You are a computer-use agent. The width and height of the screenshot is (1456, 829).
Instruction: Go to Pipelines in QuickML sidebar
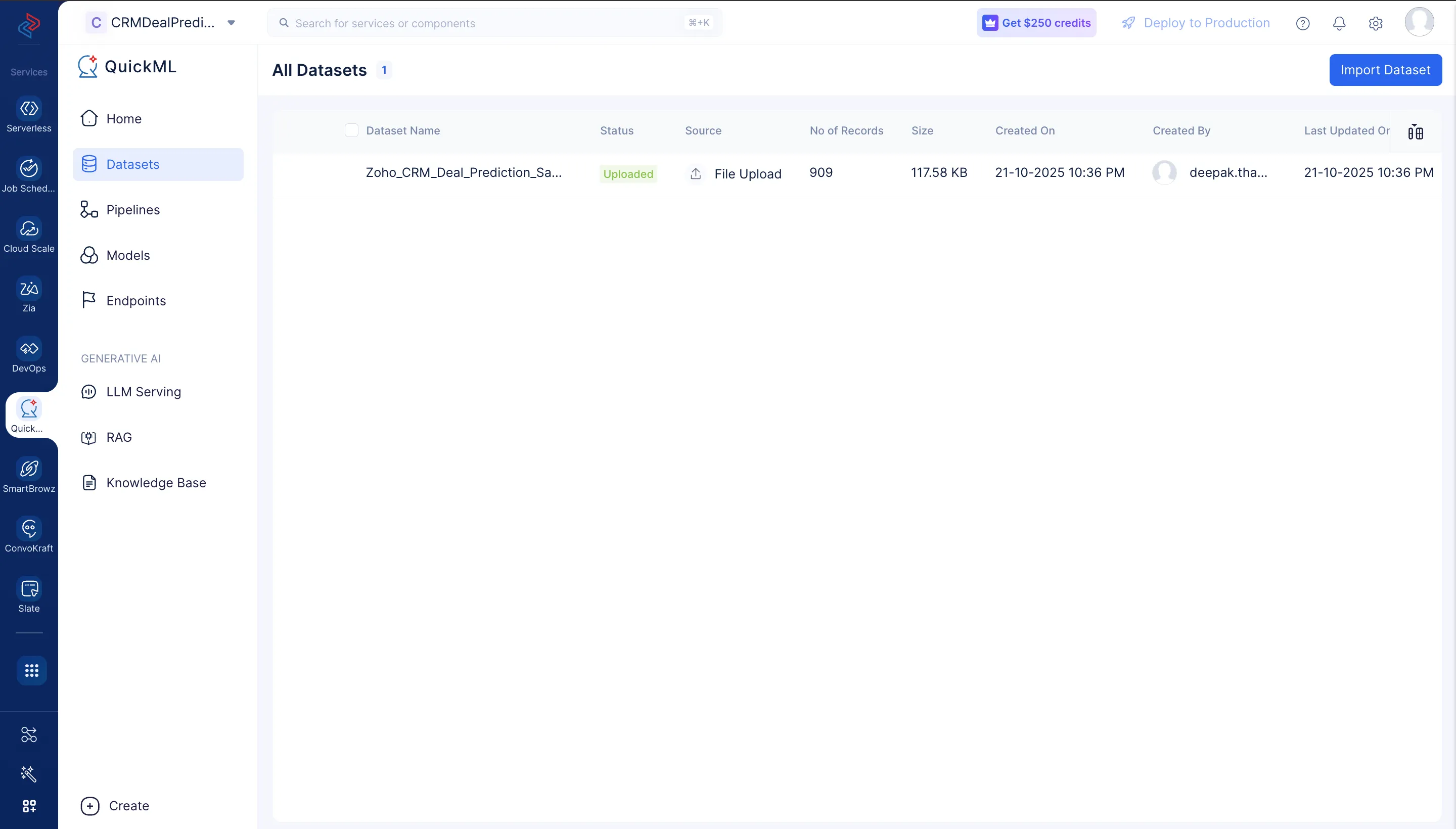click(x=132, y=210)
